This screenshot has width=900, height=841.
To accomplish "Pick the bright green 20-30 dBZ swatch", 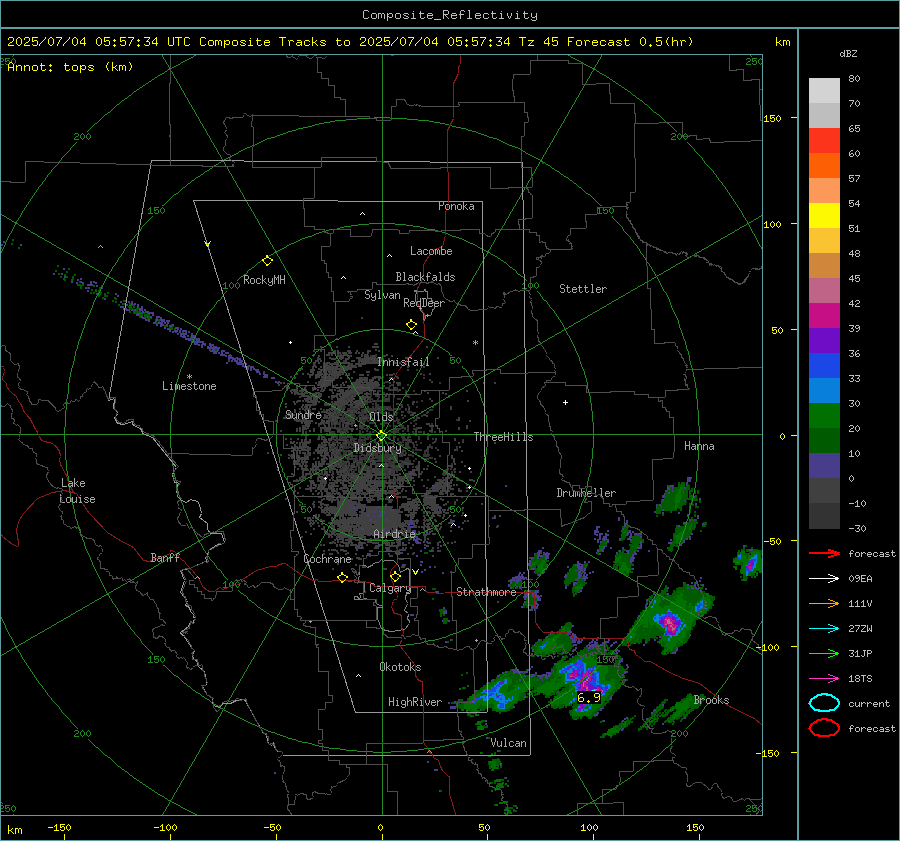I will coord(824,416).
